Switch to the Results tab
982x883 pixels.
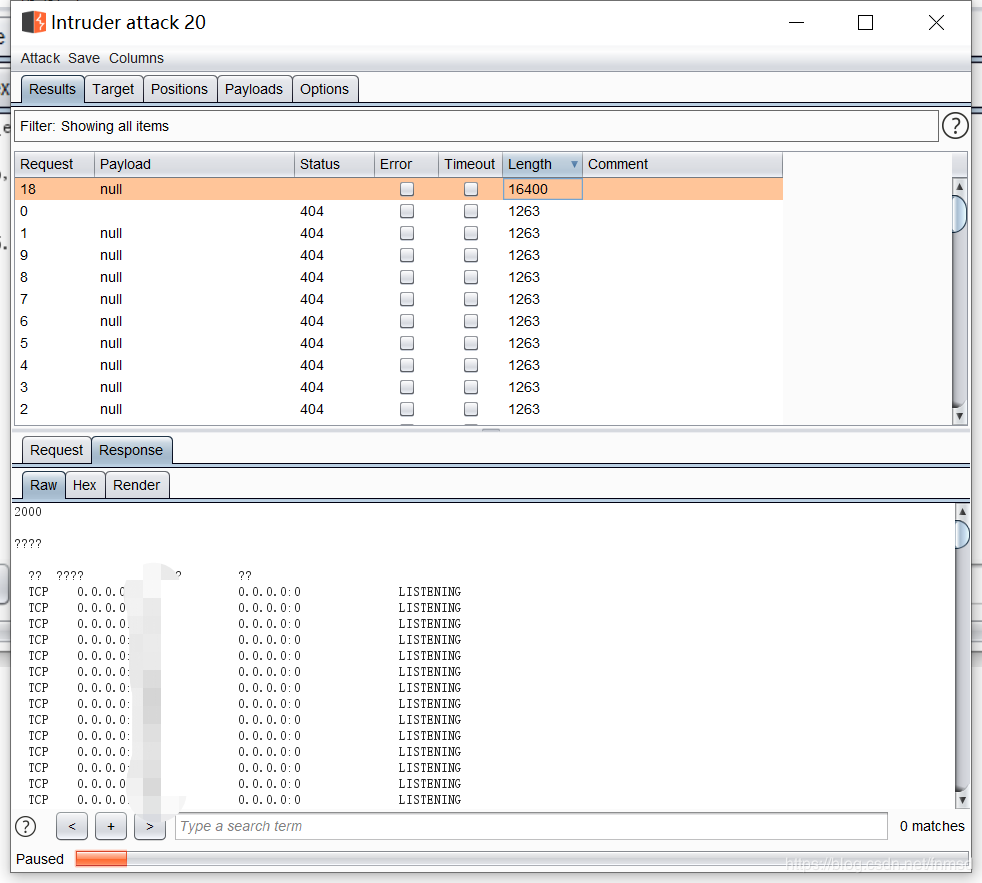53,89
